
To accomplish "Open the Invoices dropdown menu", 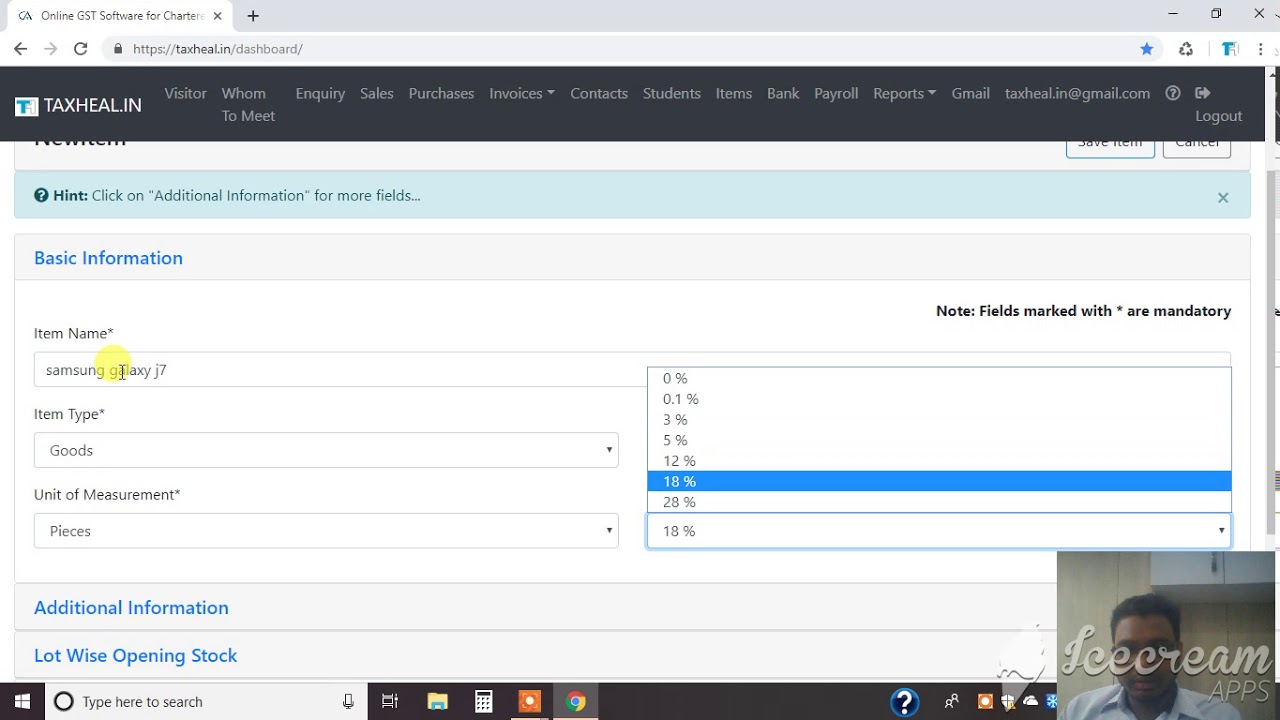I will click(522, 93).
